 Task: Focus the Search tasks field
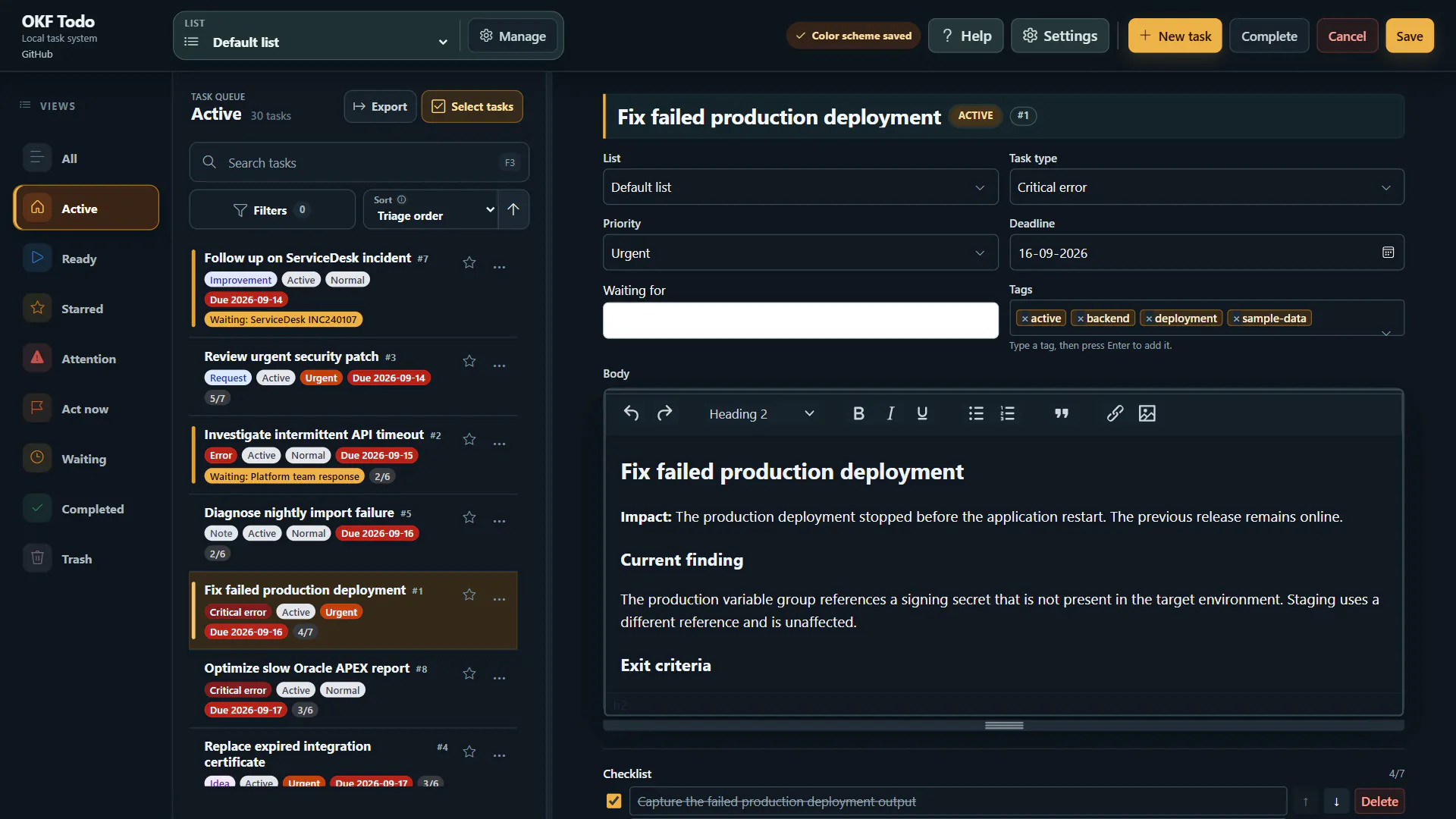pos(359,162)
